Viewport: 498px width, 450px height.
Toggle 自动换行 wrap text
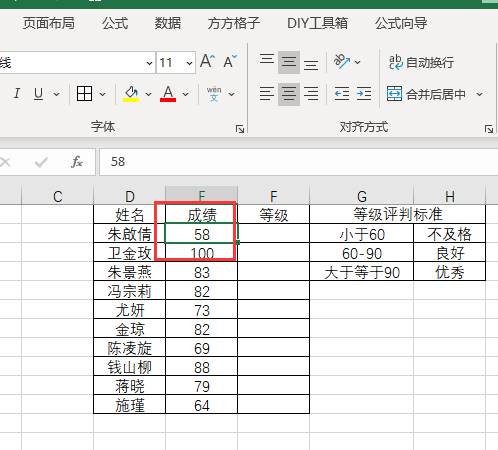pos(421,62)
